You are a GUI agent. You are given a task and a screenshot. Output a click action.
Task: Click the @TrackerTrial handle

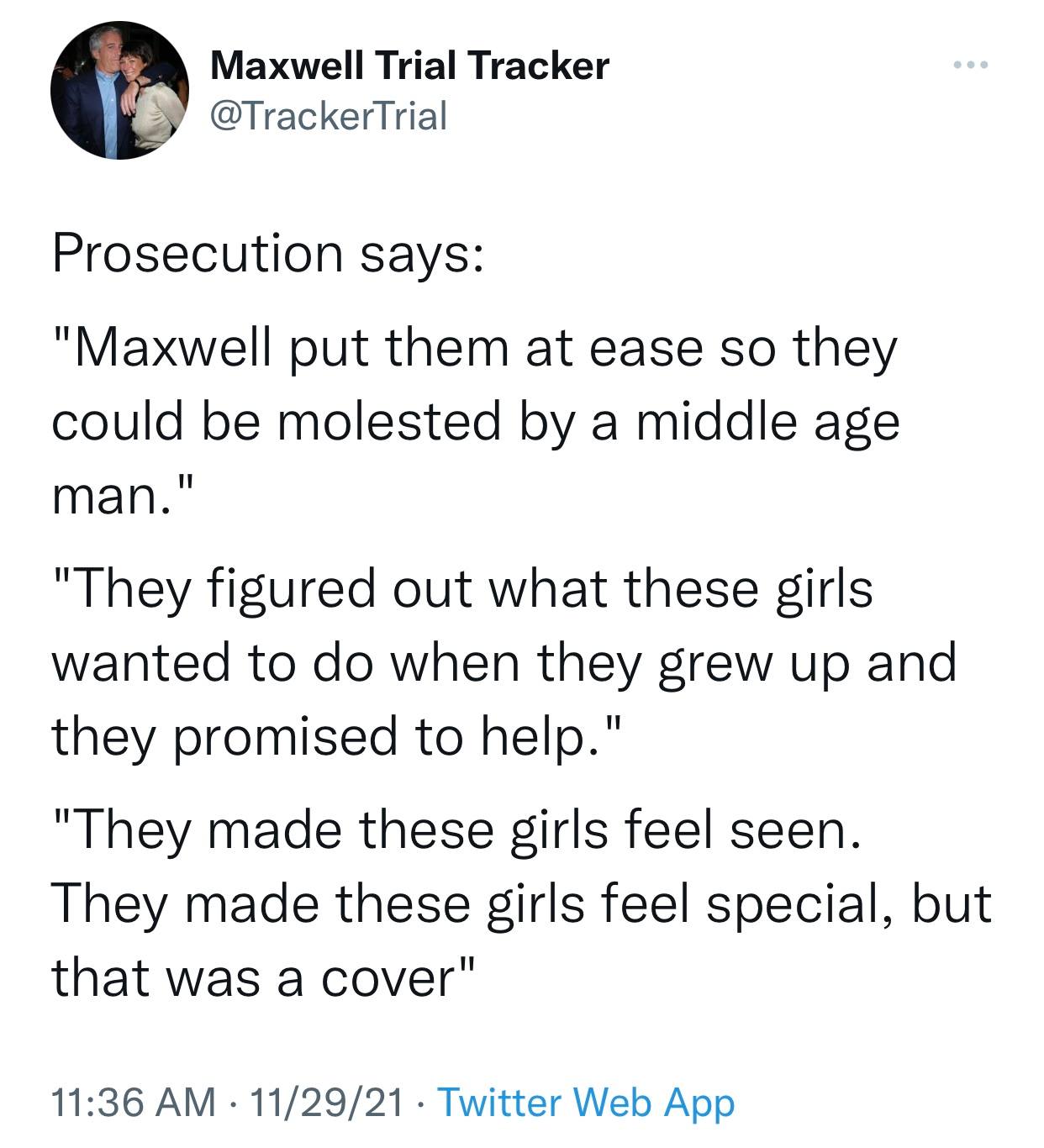click(x=328, y=115)
